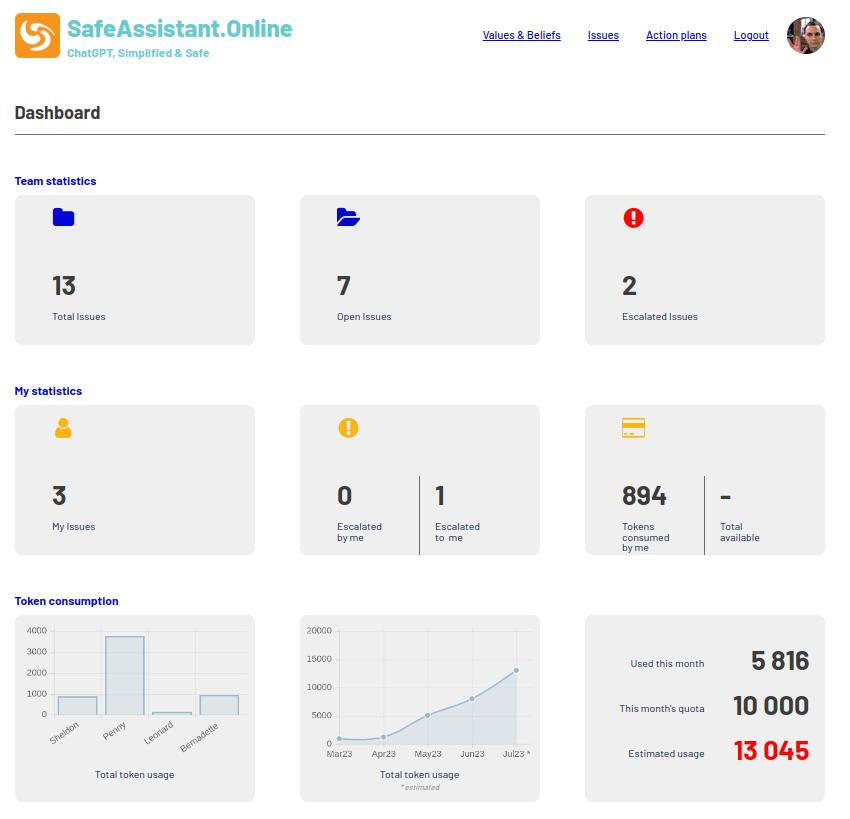This screenshot has width=850, height=819.
Task: Click the red 13 045 estimated usage value
Action: 771,751
